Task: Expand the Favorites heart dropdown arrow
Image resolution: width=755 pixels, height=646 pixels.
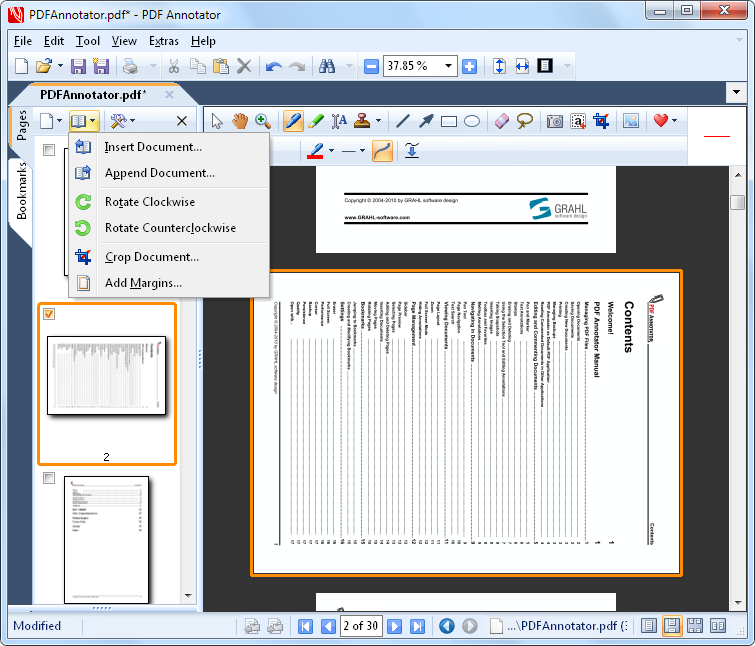Action: click(675, 121)
